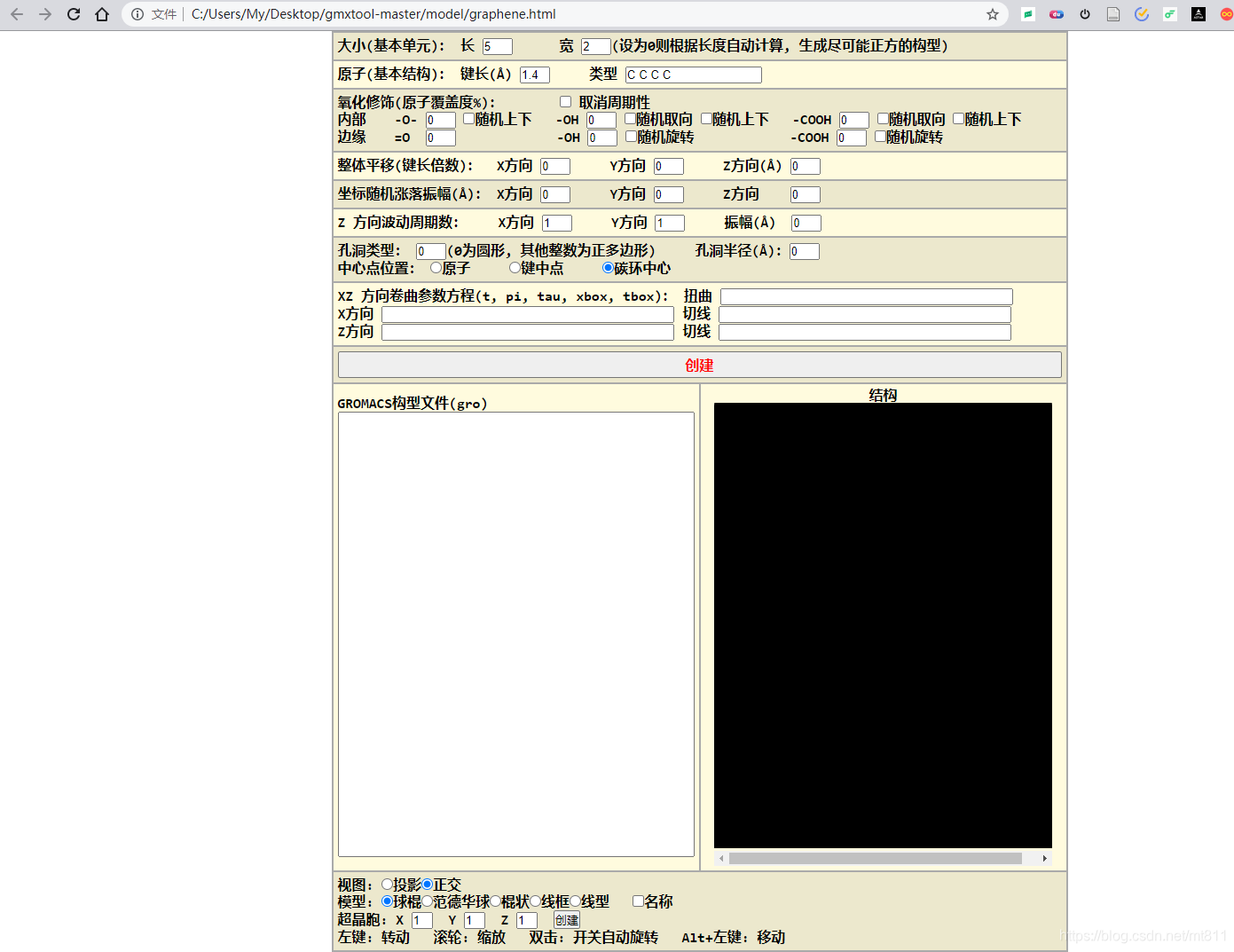
Task: Click the Z方向 curl equation field
Action: tap(528, 332)
